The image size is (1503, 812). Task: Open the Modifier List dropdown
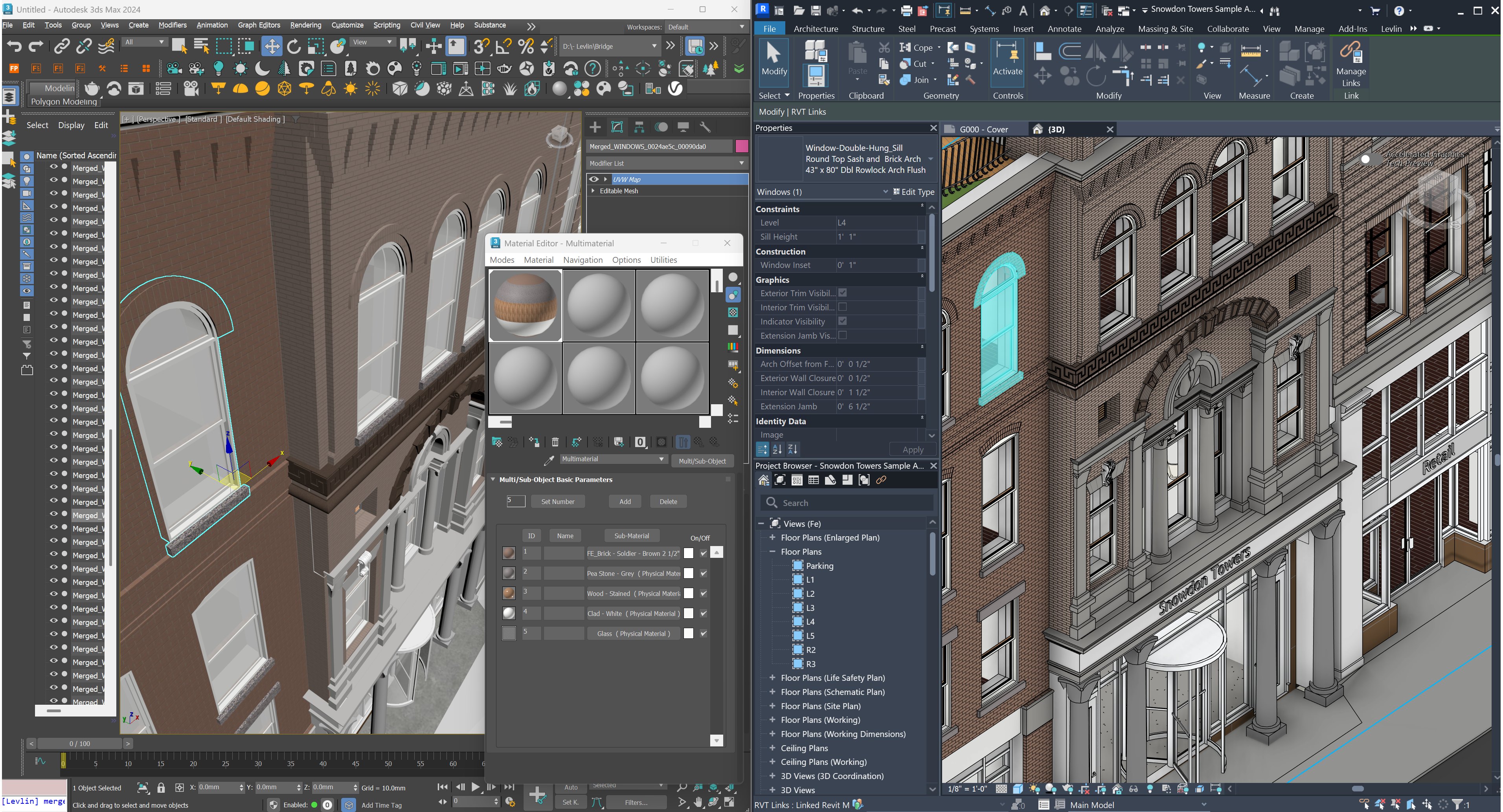pyautogui.click(x=666, y=163)
